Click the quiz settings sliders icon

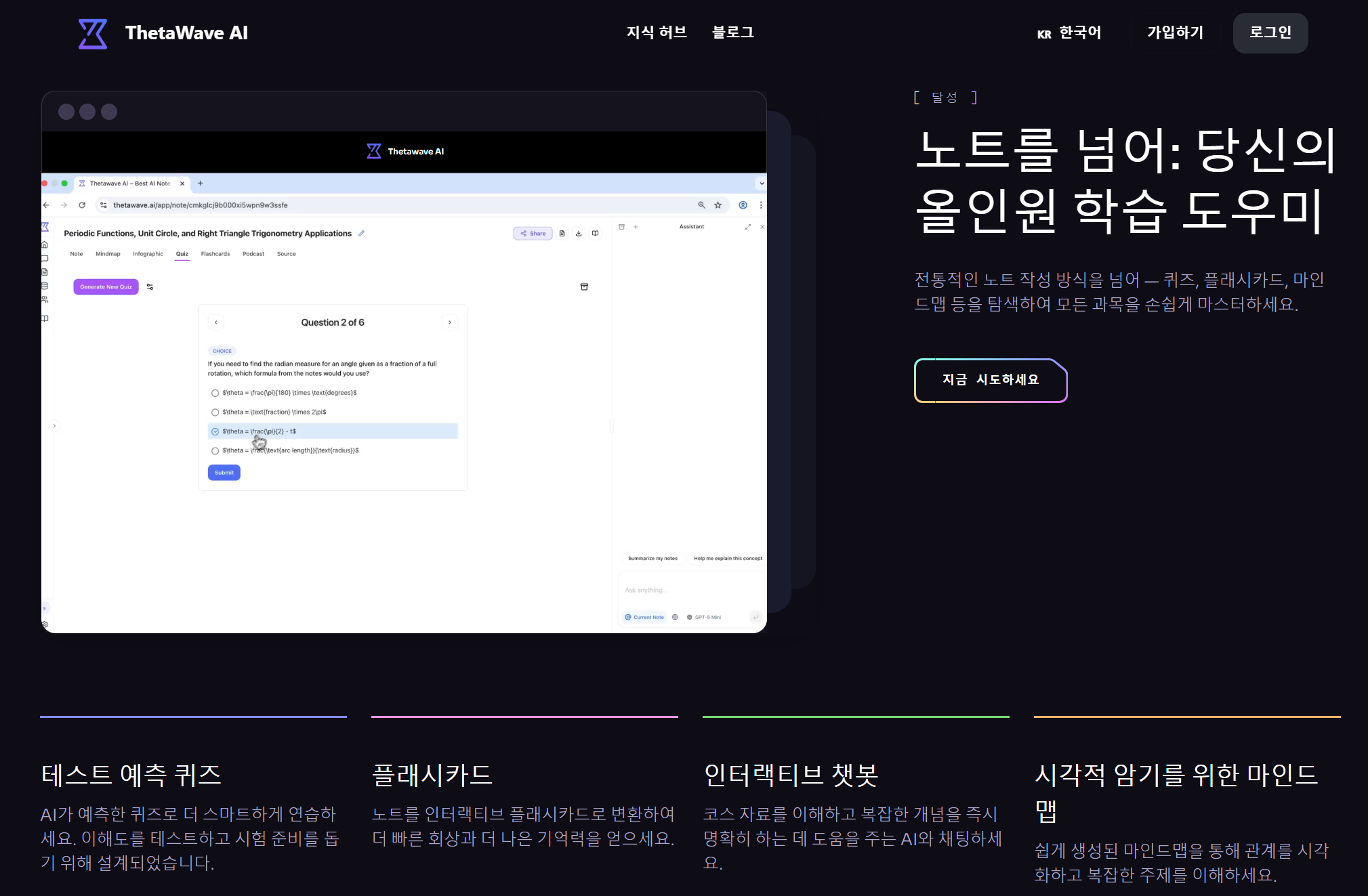coord(150,287)
